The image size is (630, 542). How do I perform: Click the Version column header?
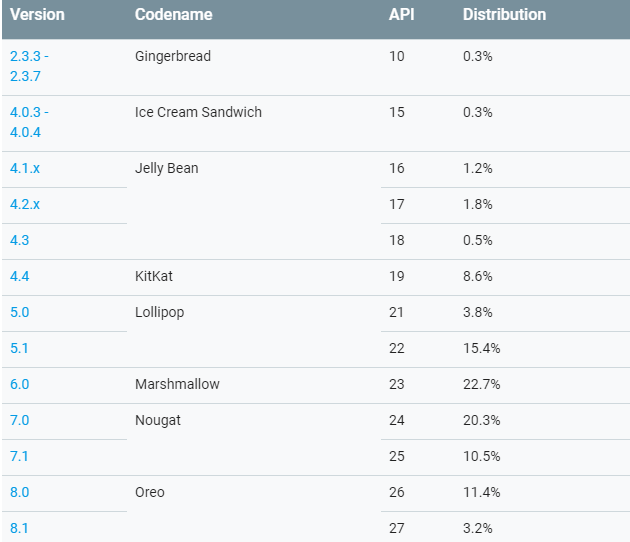[x=38, y=15]
